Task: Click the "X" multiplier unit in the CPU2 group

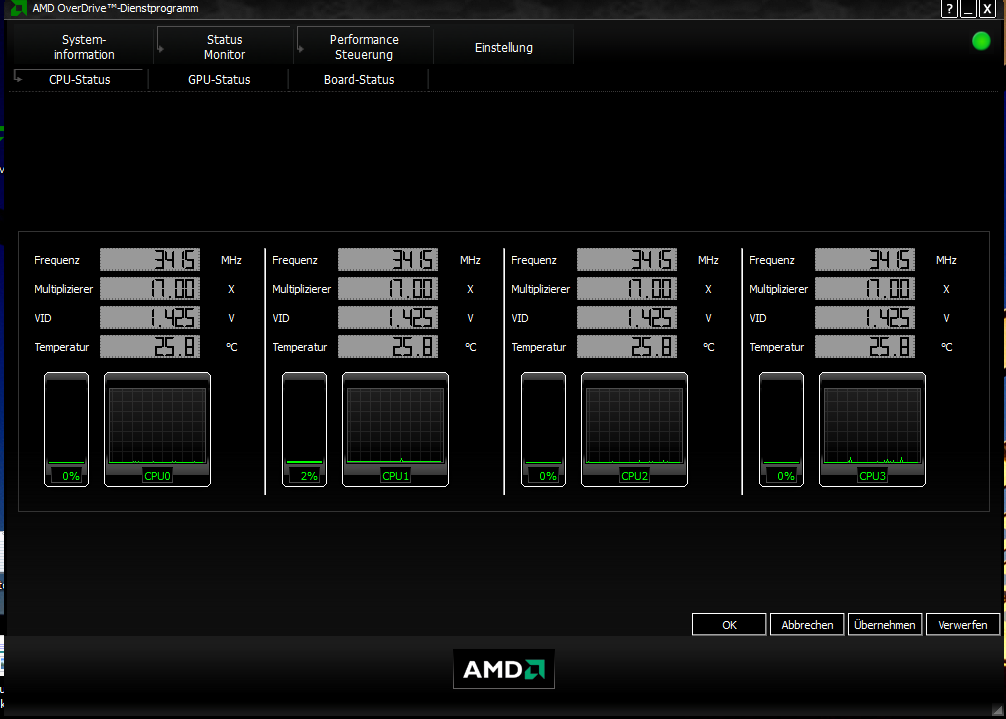Action: pyautogui.click(x=708, y=289)
